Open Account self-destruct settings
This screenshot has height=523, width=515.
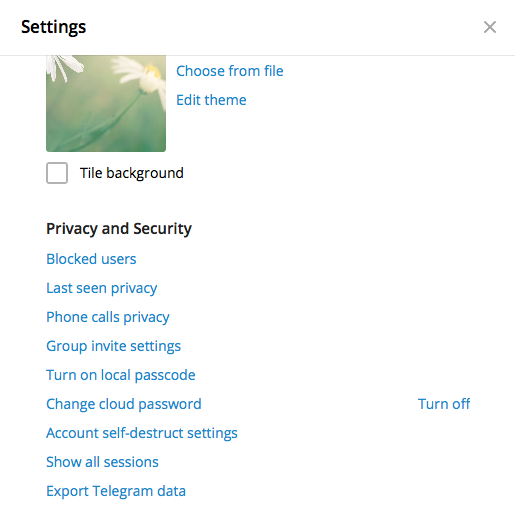click(x=142, y=433)
